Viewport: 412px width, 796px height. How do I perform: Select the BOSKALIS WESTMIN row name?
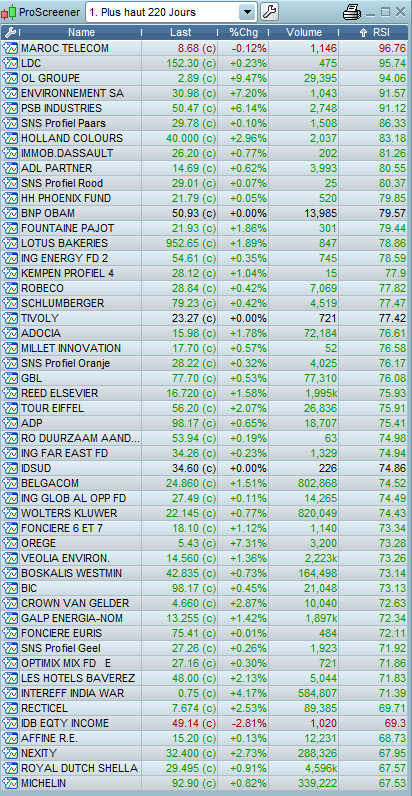(x=72, y=573)
